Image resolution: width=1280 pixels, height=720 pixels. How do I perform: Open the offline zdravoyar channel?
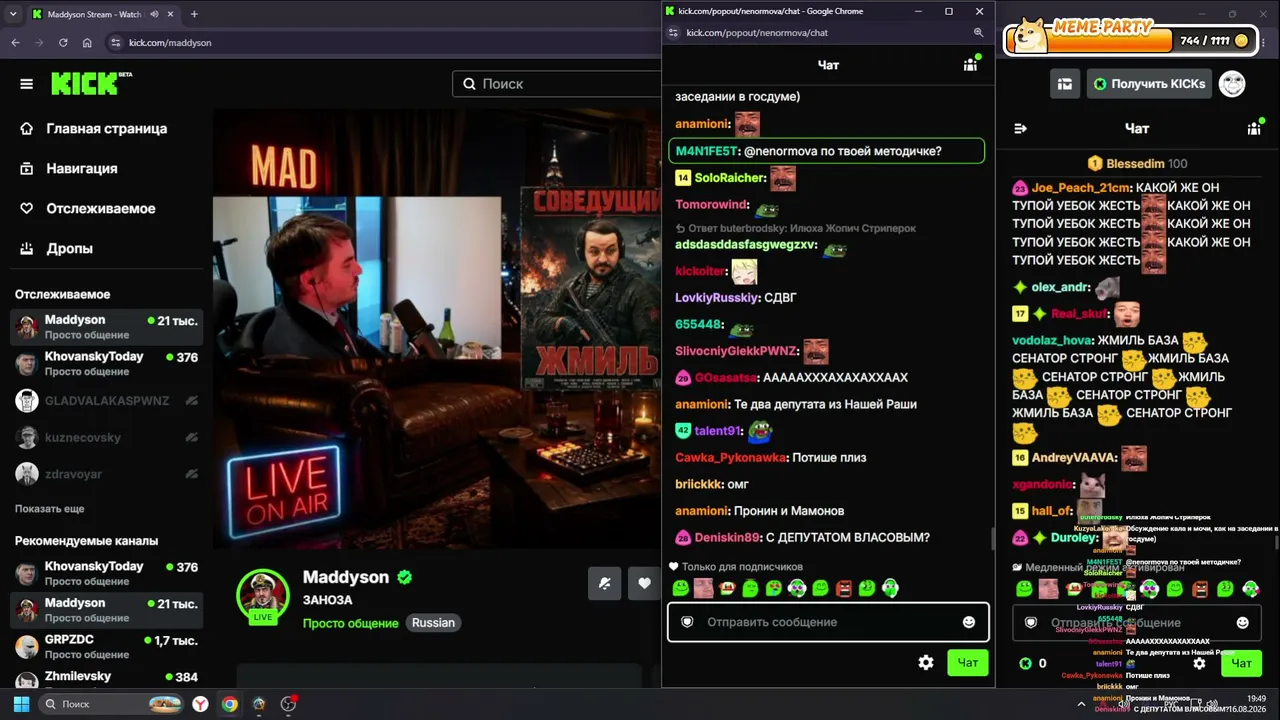(x=106, y=474)
